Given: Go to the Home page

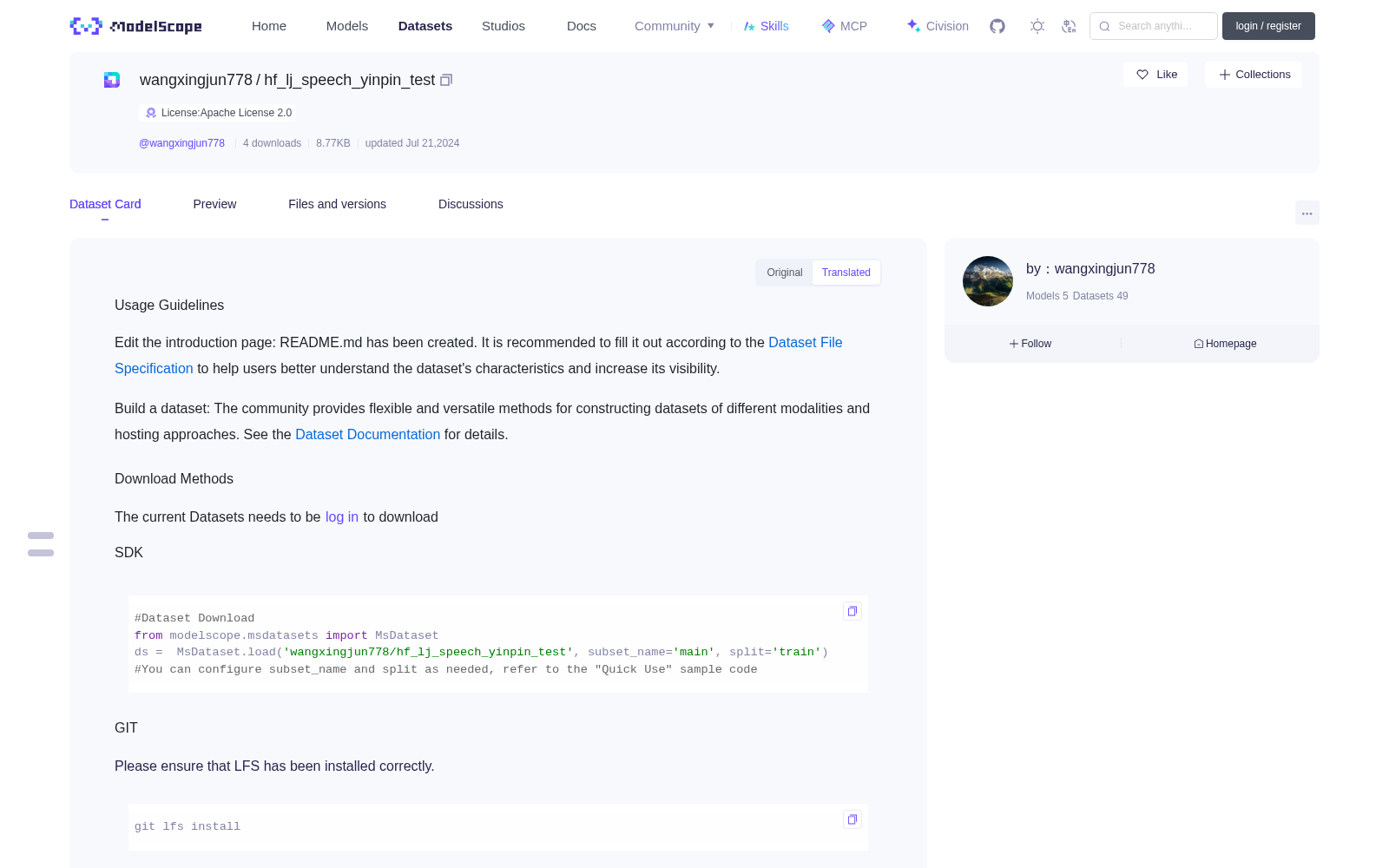Looking at the screenshot, I should coord(269,26).
